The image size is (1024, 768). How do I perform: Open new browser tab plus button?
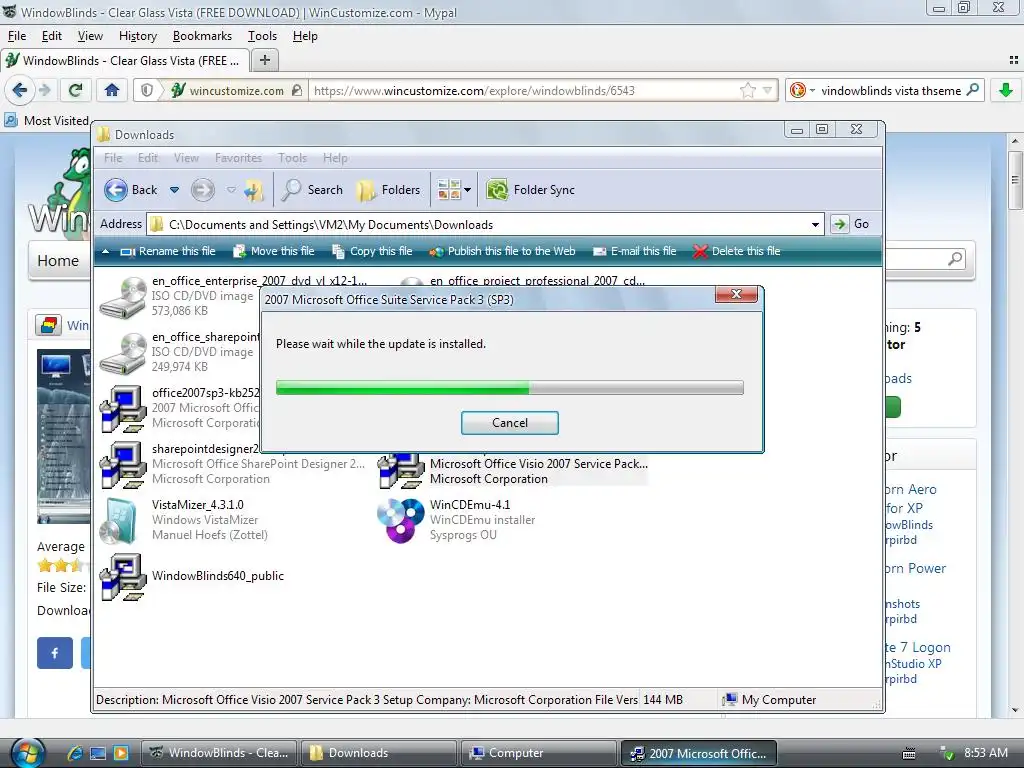click(x=264, y=60)
